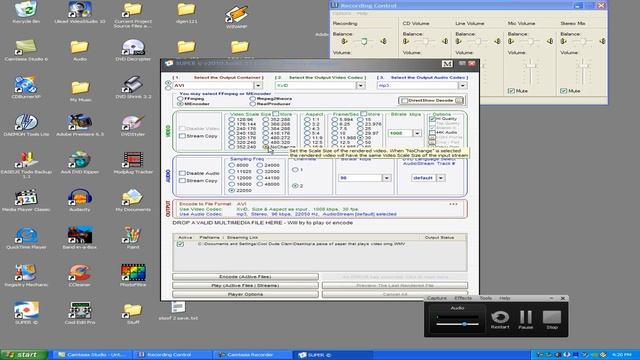Viewport: 640px width, 360px height.
Task: Click the Windows Start button
Action: 24,355
